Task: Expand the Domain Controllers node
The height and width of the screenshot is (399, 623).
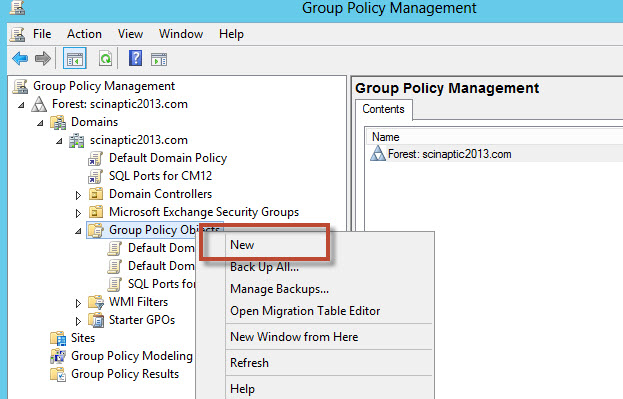Action: pos(78,195)
